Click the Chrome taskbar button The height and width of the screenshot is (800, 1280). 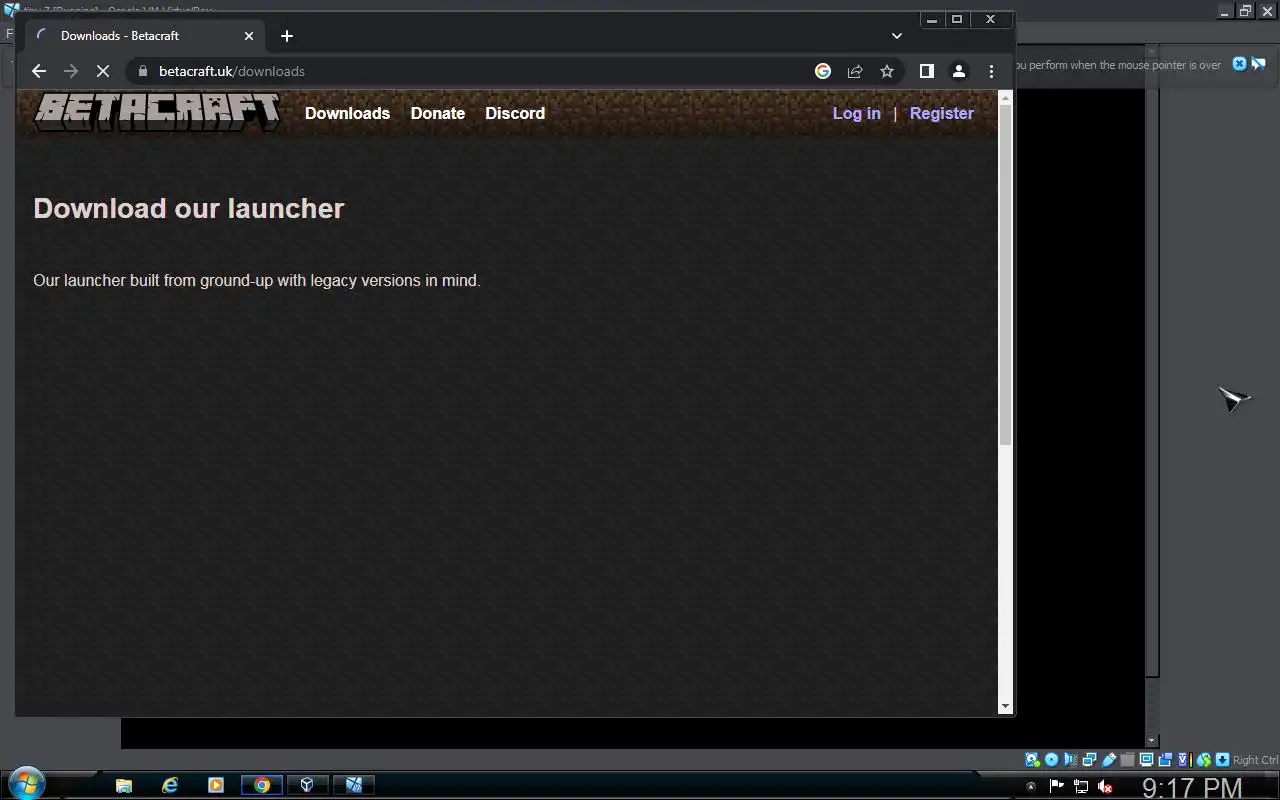262,785
